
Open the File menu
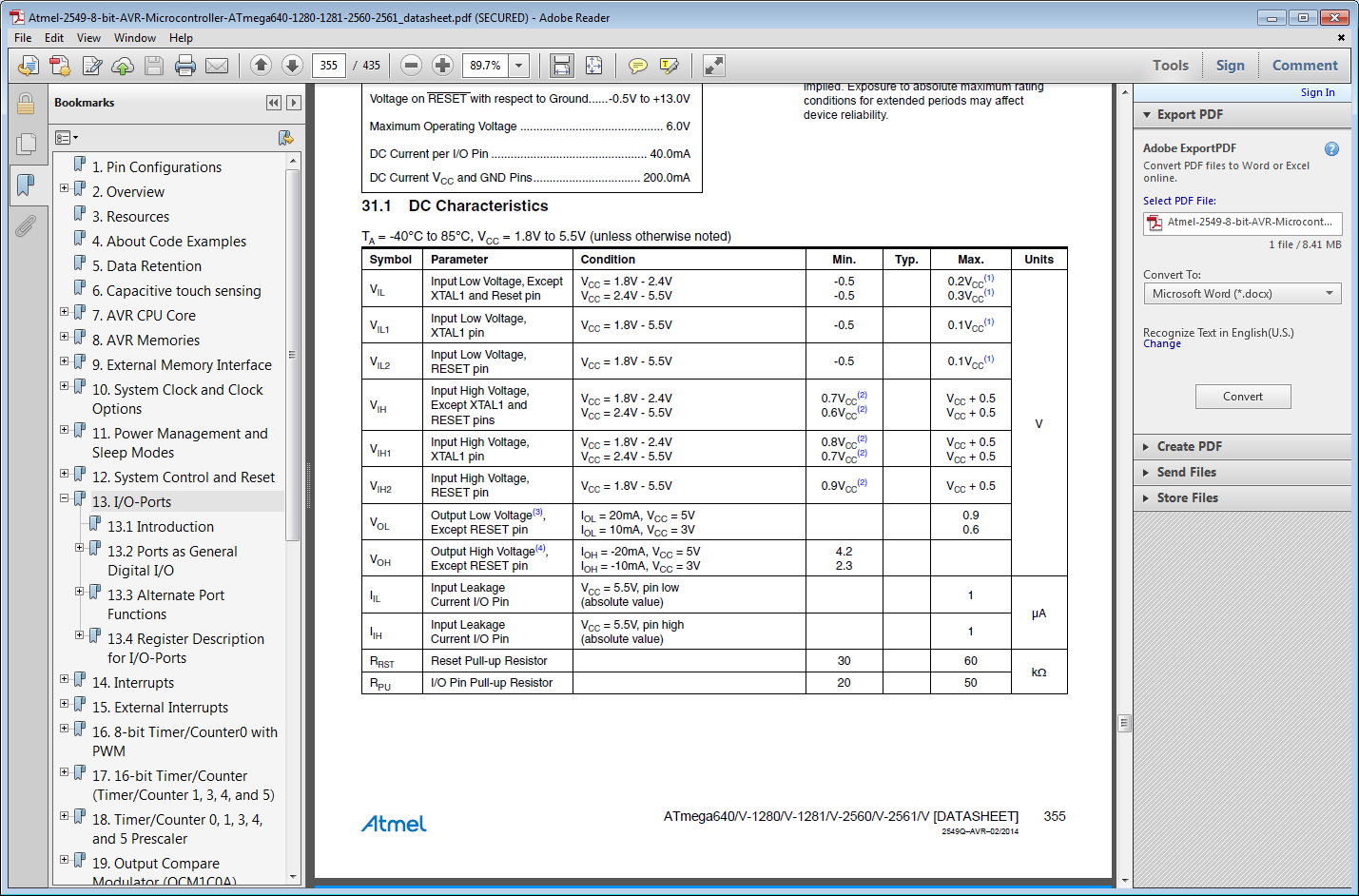pos(23,38)
